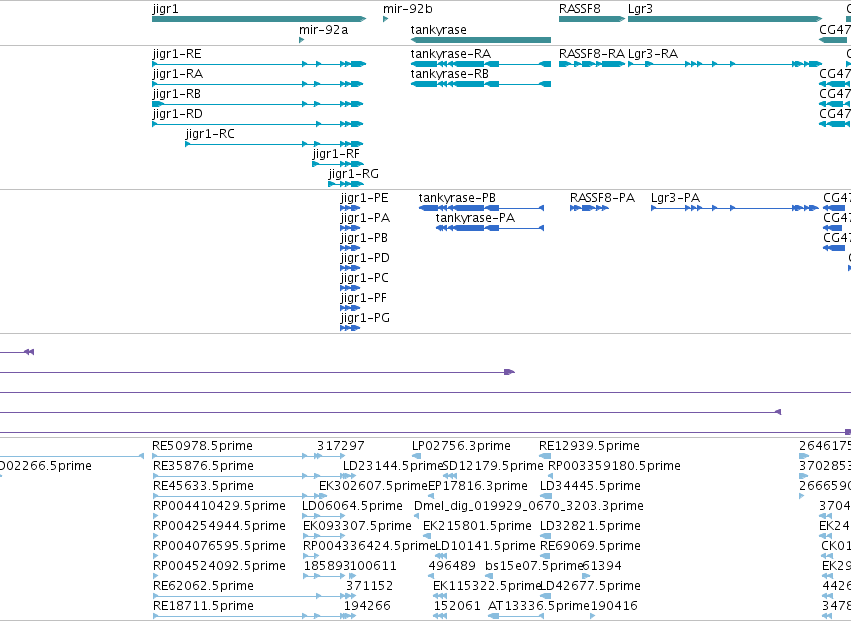The width and height of the screenshot is (851, 621).
Task: Click EST SD12179.5prime
Action: click(449, 476)
